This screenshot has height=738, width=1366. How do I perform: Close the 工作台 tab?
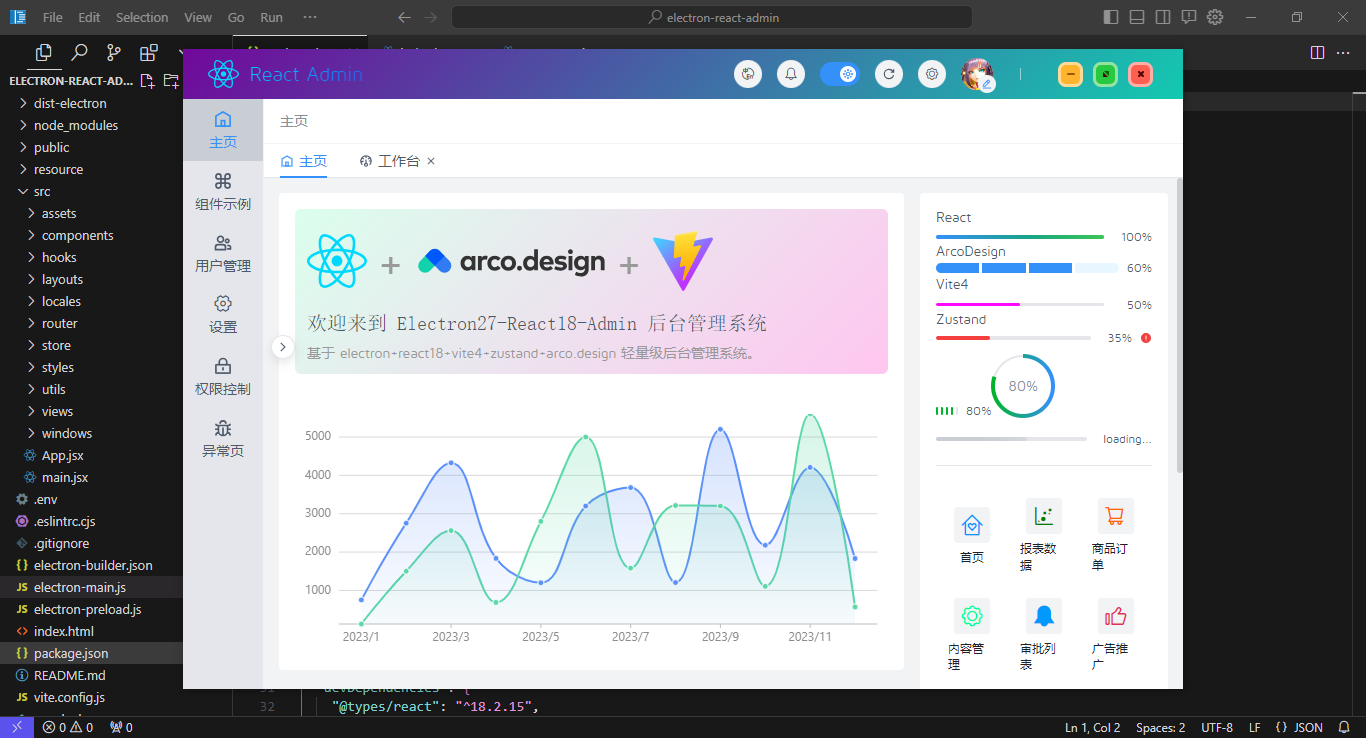(x=431, y=161)
